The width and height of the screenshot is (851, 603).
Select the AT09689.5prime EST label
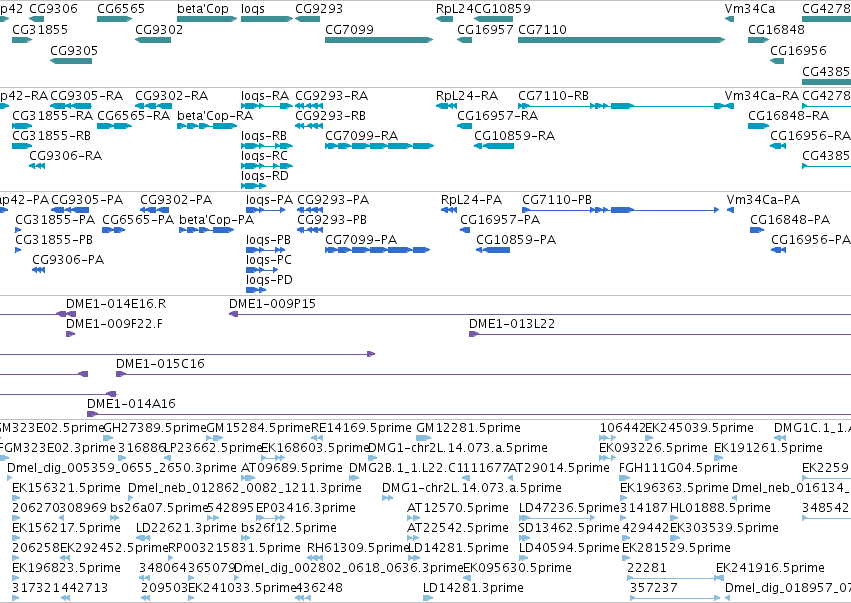(x=291, y=468)
